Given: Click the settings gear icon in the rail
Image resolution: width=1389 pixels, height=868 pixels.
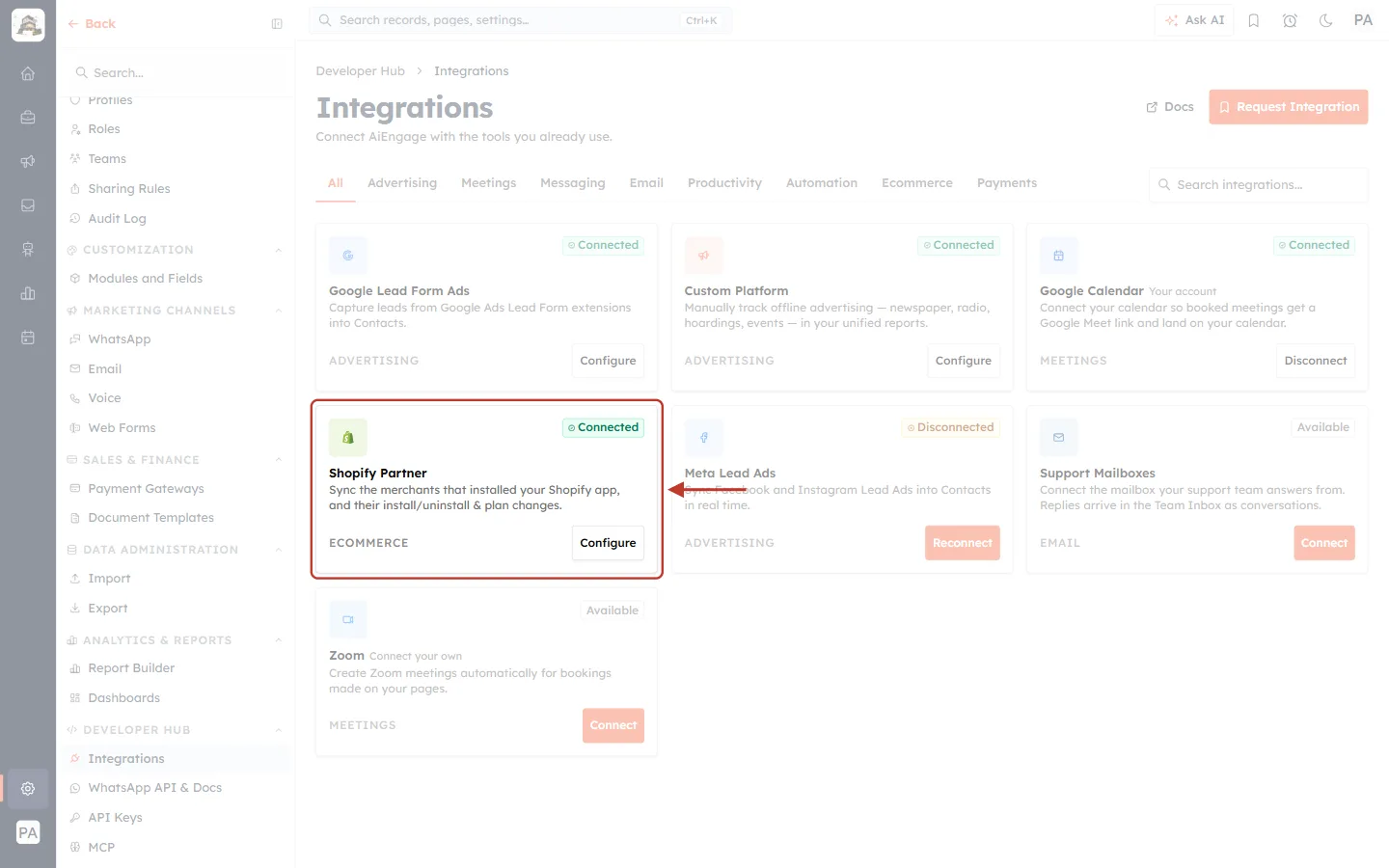Looking at the screenshot, I should click(x=28, y=788).
